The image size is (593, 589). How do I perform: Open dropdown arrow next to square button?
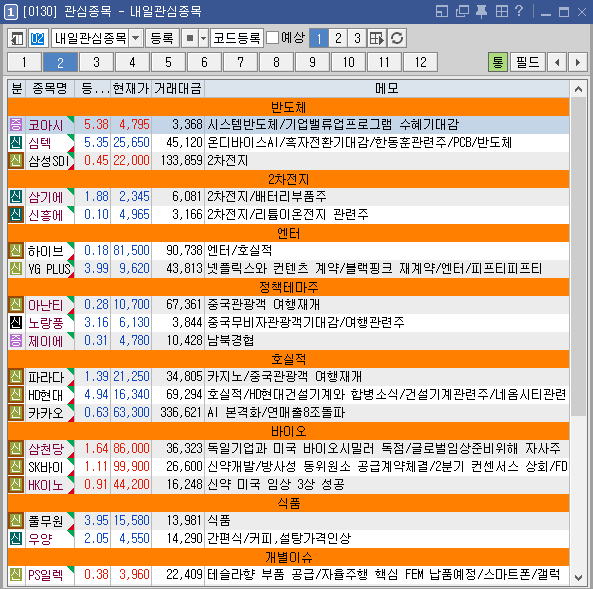click(x=203, y=38)
